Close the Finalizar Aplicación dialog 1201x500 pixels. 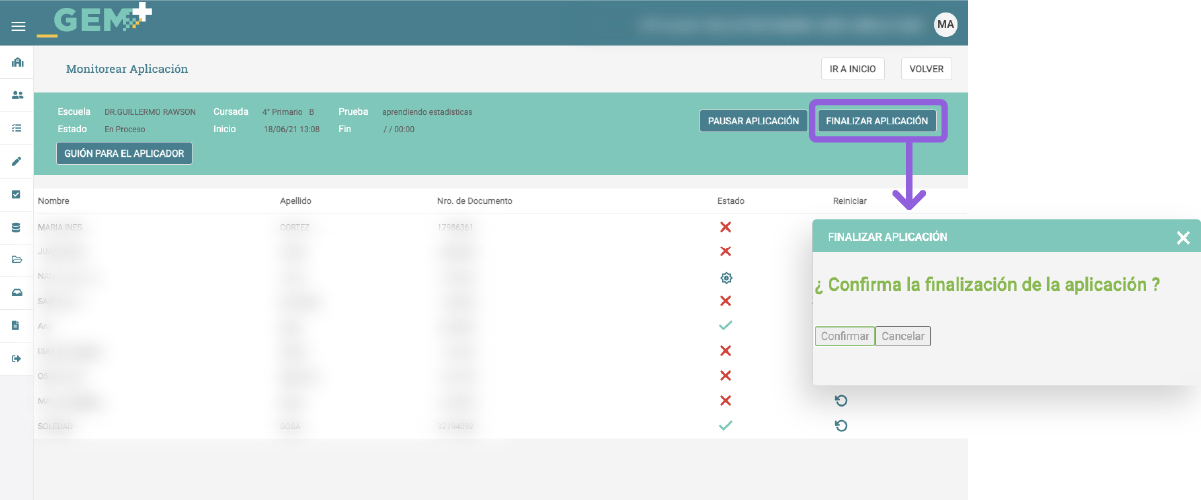(1183, 238)
